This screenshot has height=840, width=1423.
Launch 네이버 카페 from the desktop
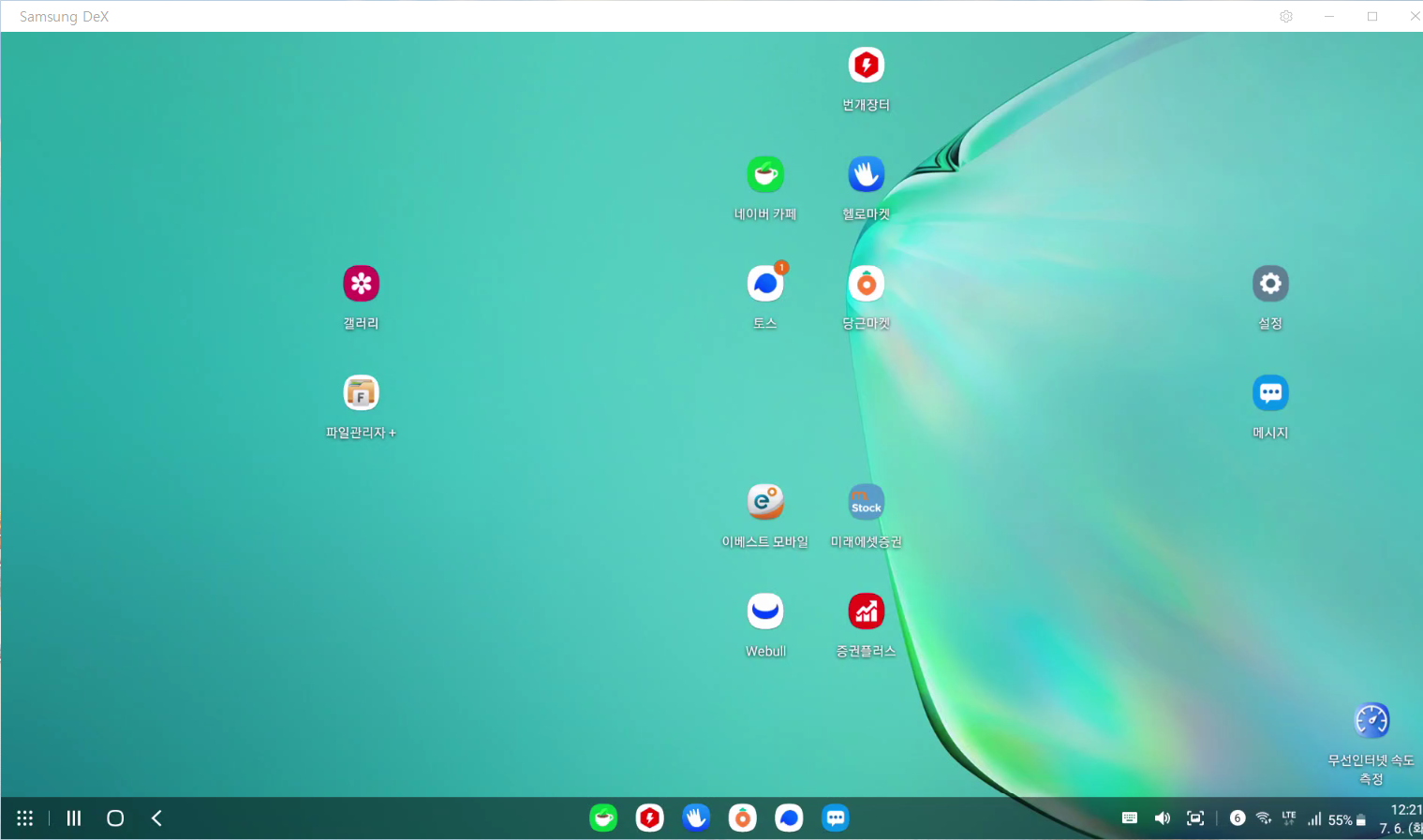pyautogui.click(x=765, y=174)
